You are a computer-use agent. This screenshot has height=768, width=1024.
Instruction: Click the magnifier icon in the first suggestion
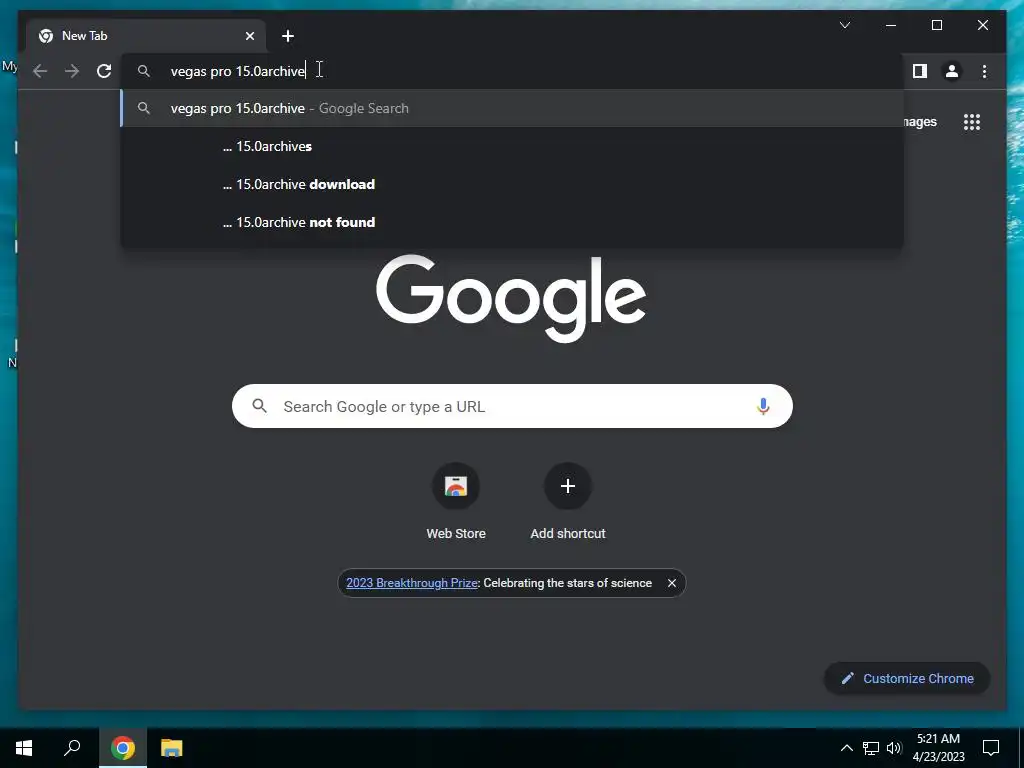[144, 108]
